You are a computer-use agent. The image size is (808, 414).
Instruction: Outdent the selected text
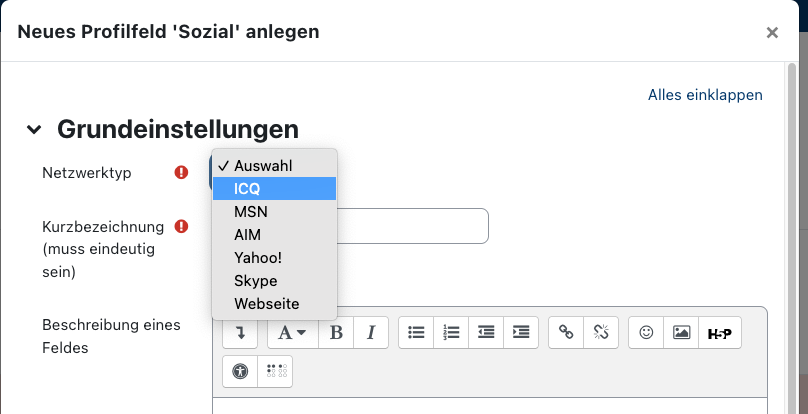(x=486, y=333)
